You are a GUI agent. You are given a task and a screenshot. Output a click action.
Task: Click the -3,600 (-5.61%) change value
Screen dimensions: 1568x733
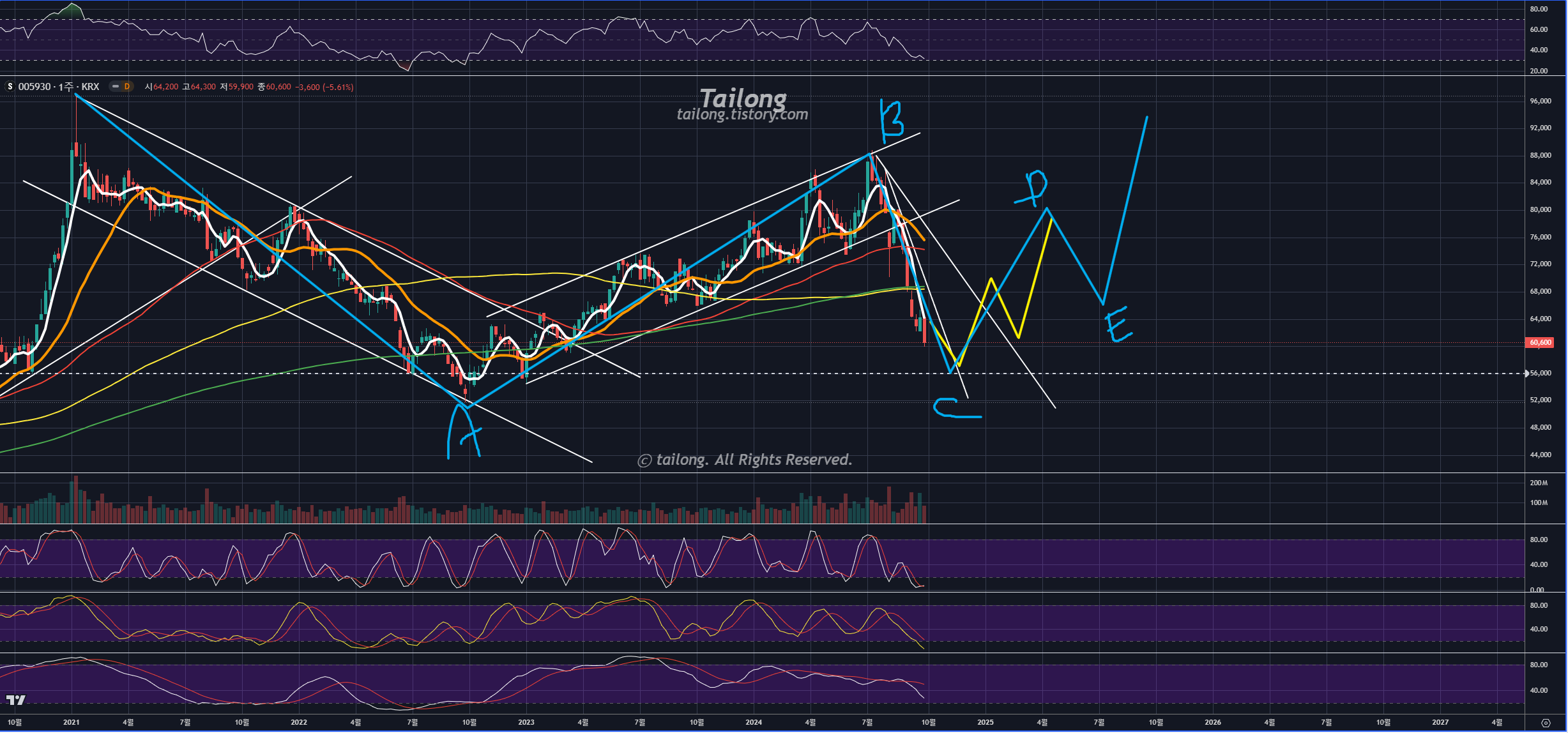pos(324,87)
